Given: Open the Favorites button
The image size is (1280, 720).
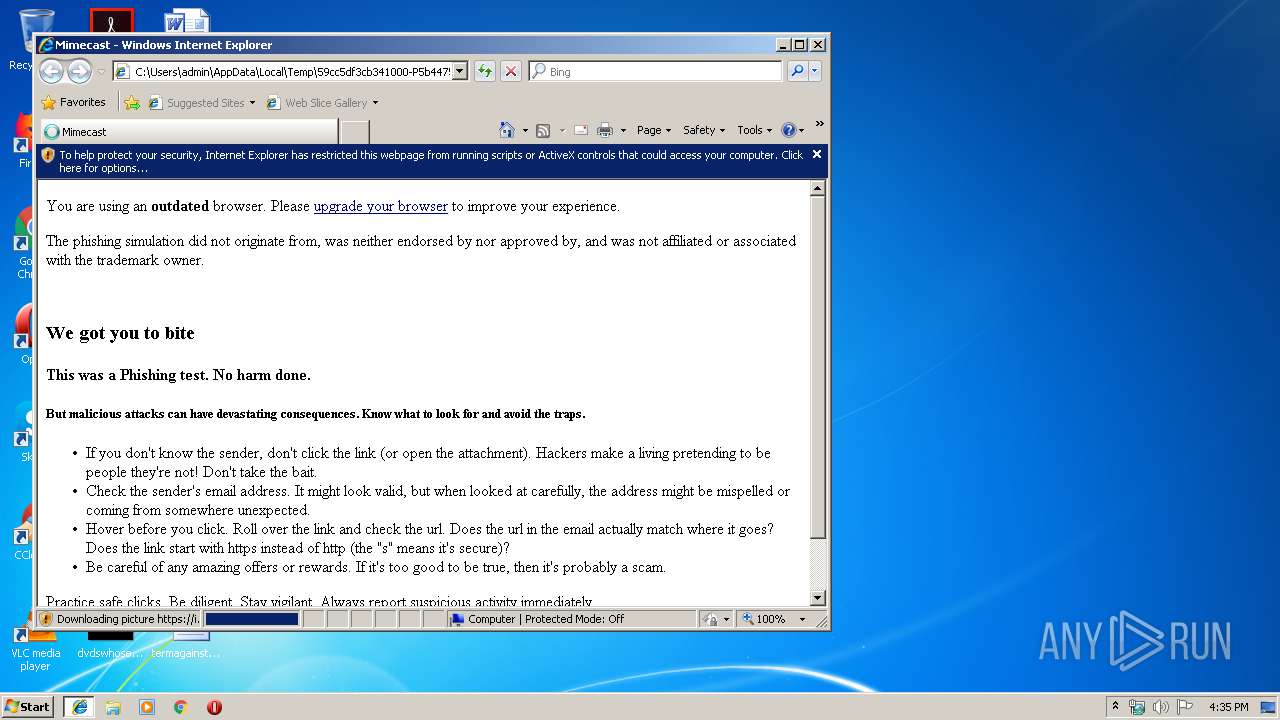Looking at the screenshot, I should point(73,102).
